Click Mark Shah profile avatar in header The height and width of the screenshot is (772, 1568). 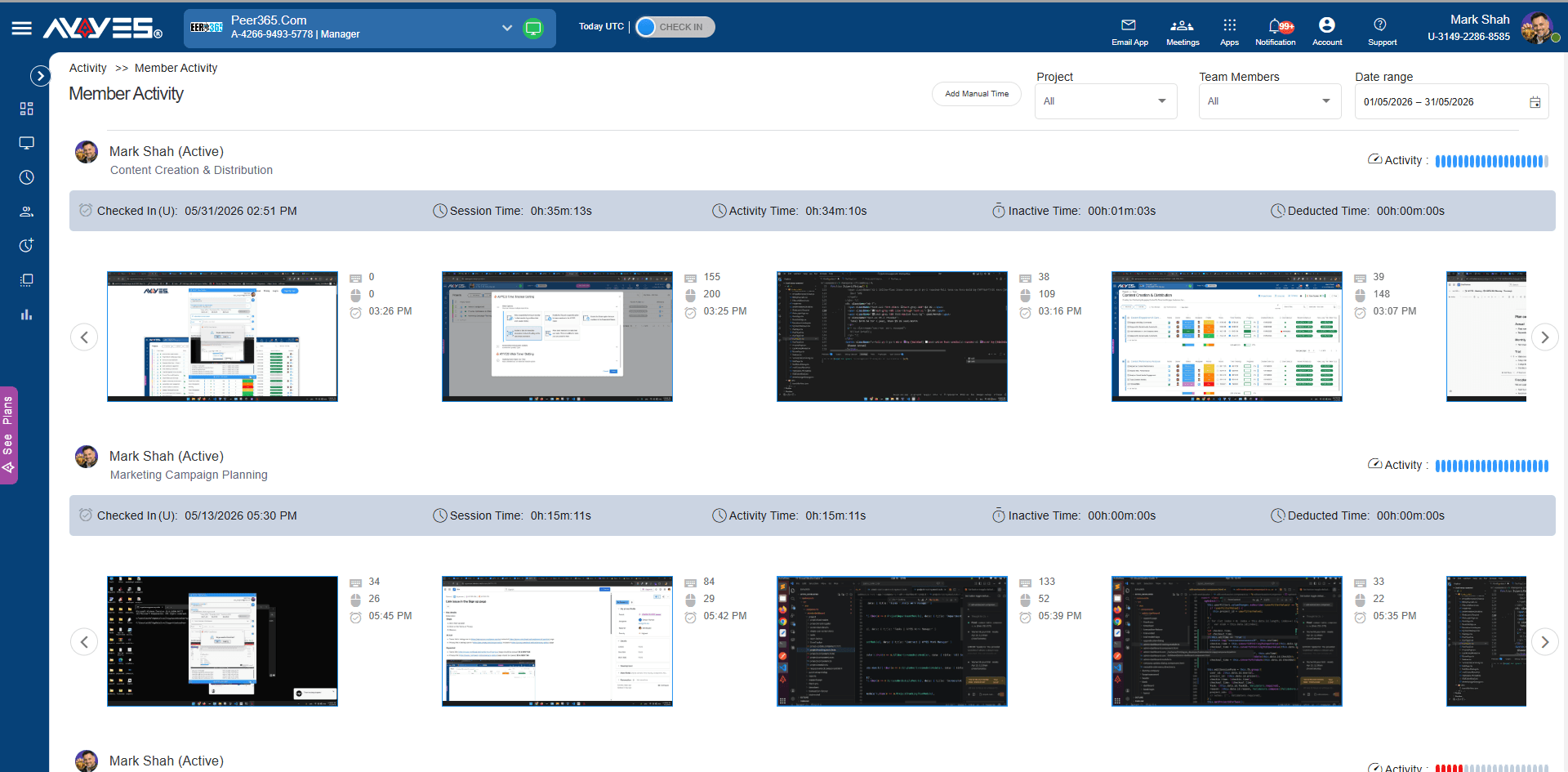coord(1537,28)
